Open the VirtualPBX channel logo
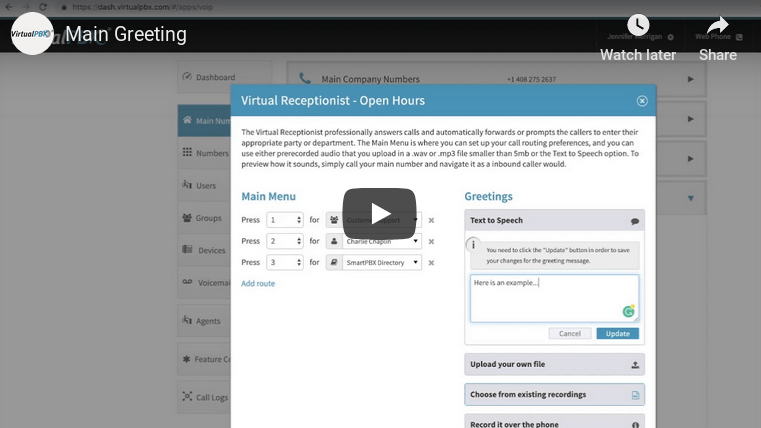This screenshot has width=761, height=428. pos(32,33)
